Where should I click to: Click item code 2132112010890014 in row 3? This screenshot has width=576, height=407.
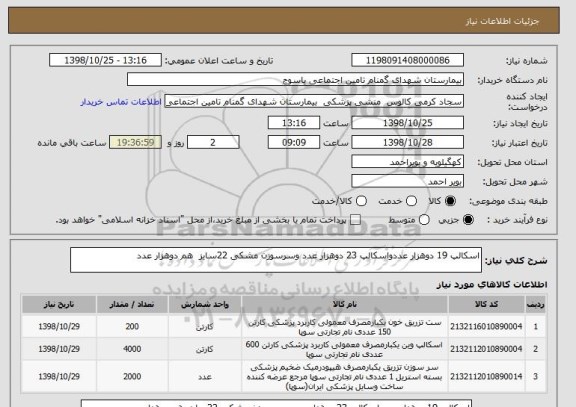click(486, 377)
